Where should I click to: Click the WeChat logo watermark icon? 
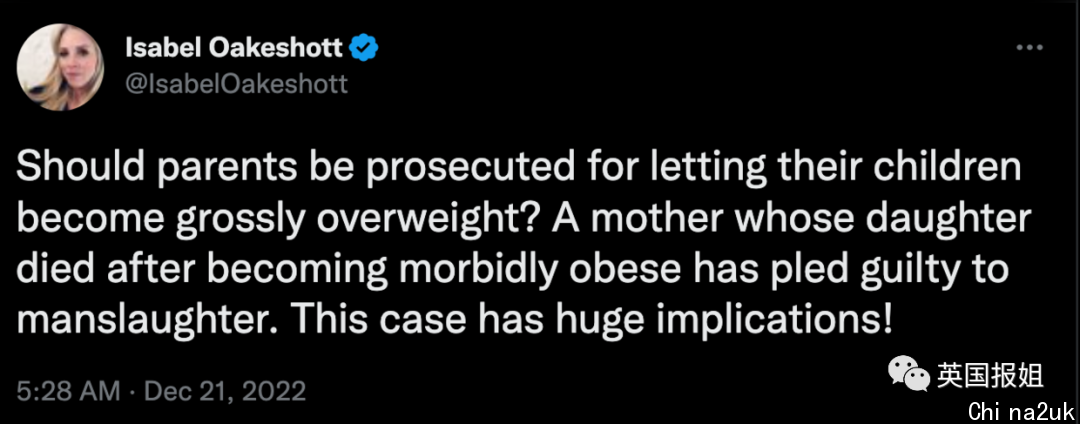coord(908,373)
